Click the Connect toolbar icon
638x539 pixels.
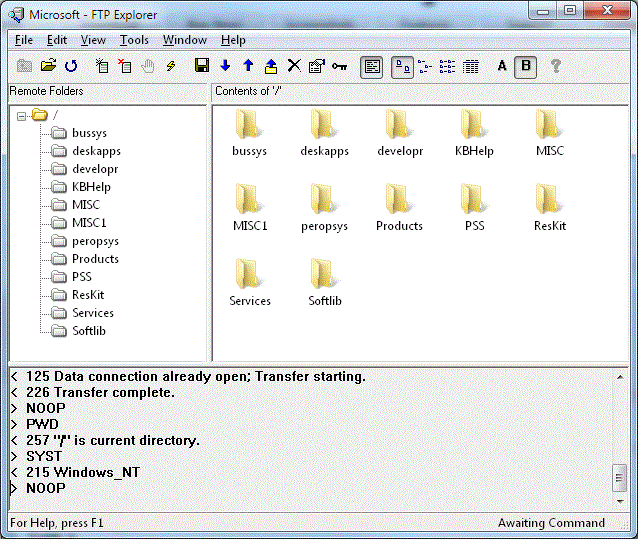click(24, 66)
